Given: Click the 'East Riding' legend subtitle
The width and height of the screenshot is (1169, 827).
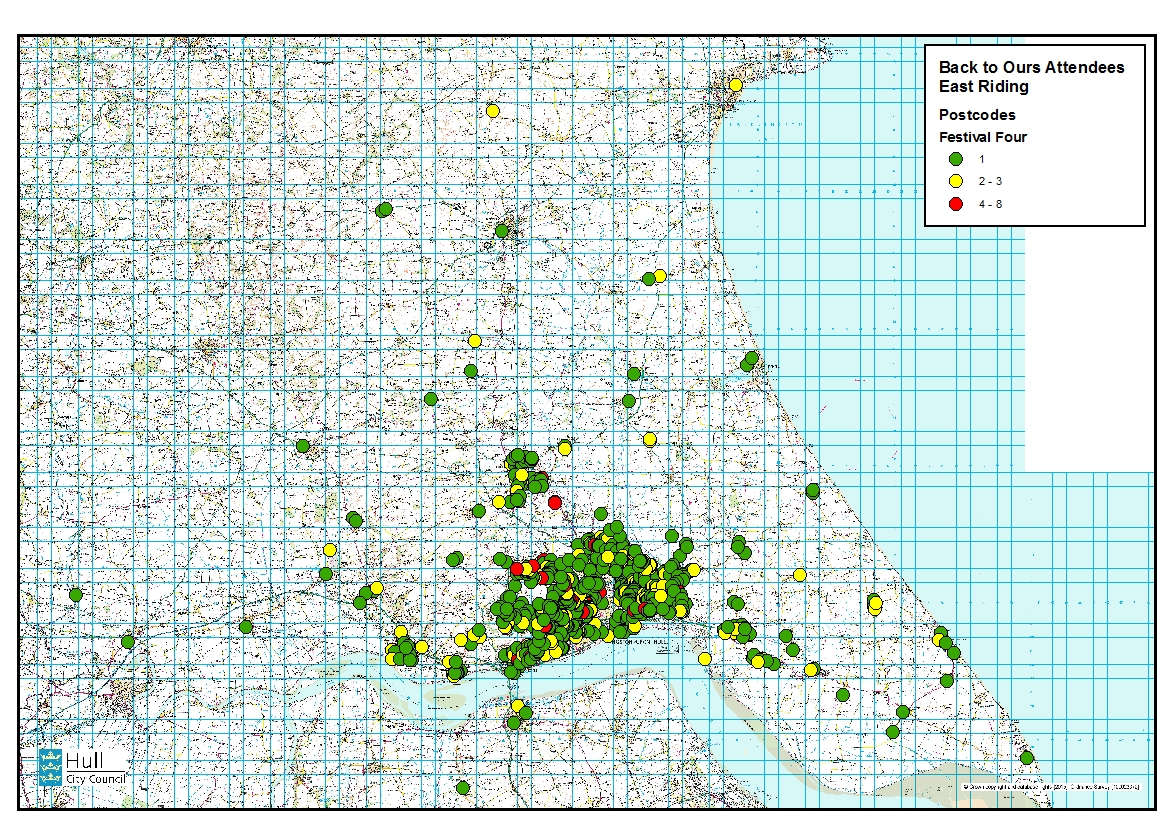Looking at the screenshot, I should tap(983, 87).
